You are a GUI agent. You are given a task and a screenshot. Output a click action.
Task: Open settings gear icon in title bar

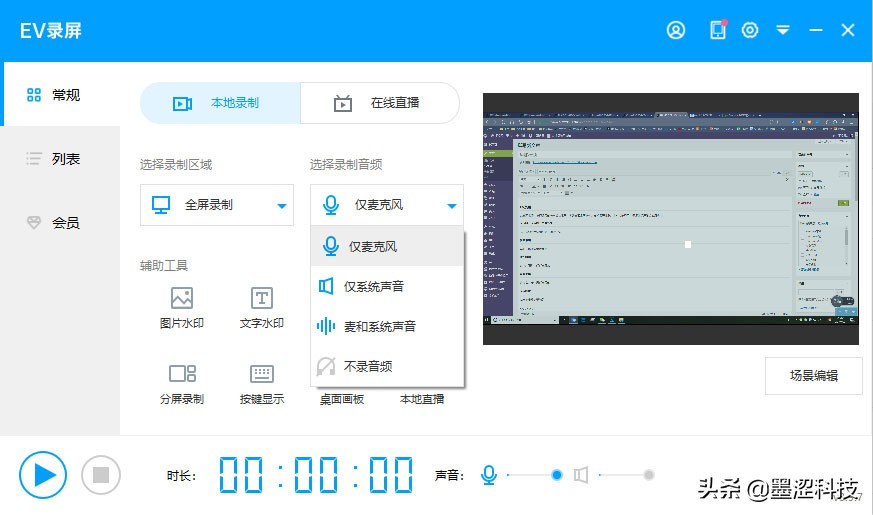coord(750,30)
